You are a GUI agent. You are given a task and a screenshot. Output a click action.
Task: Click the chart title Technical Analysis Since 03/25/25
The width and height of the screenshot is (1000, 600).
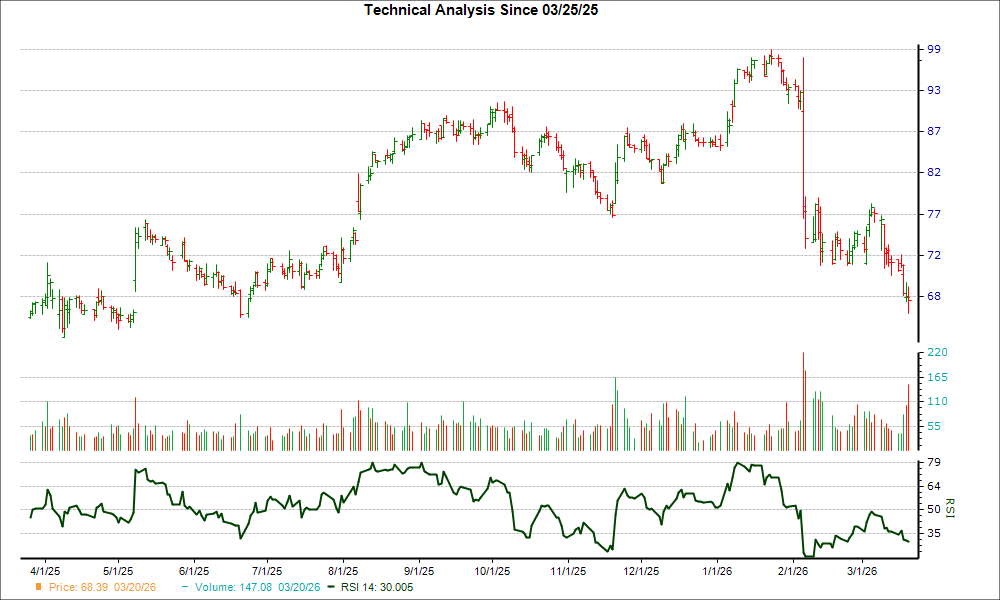(480, 11)
